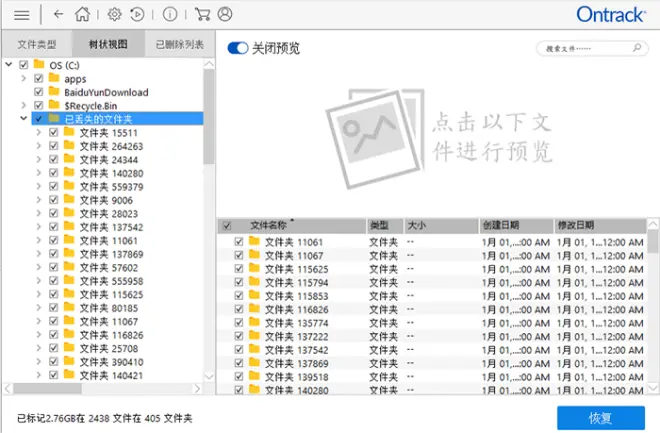Expand 文件夹 137542 tree node
The image size is (660, 433).
(x=39, y=226)
